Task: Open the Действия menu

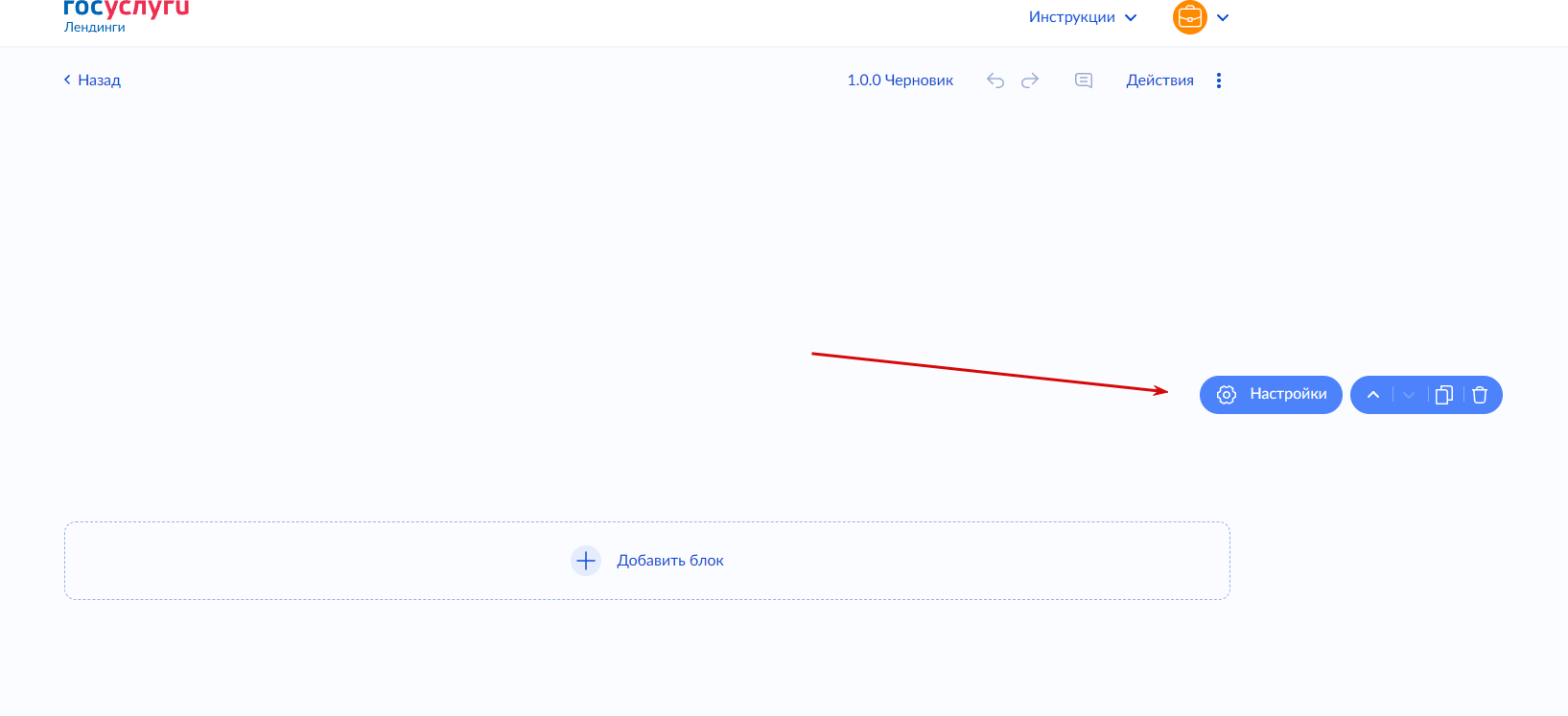Action: [x=1160, y=81]
